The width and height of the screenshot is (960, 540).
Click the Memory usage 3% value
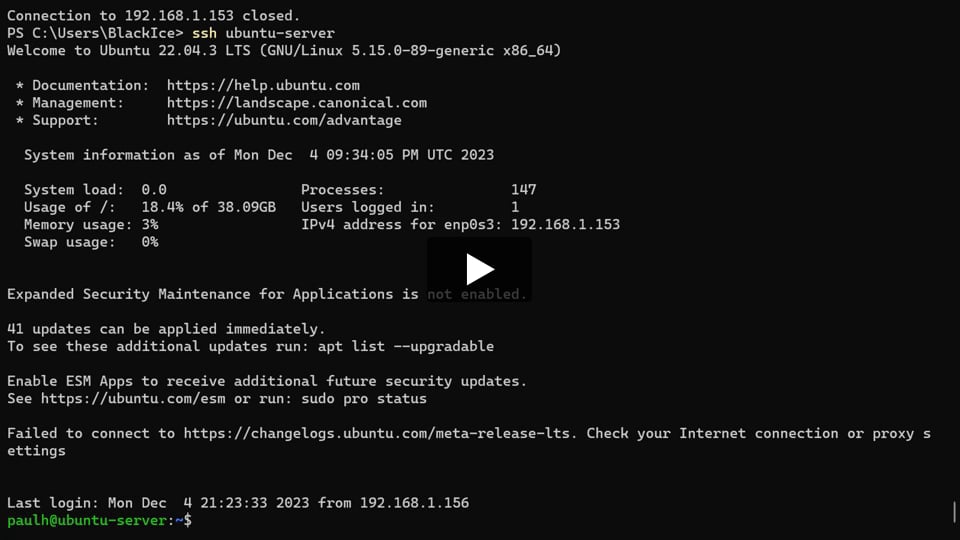tap(150, 225)
